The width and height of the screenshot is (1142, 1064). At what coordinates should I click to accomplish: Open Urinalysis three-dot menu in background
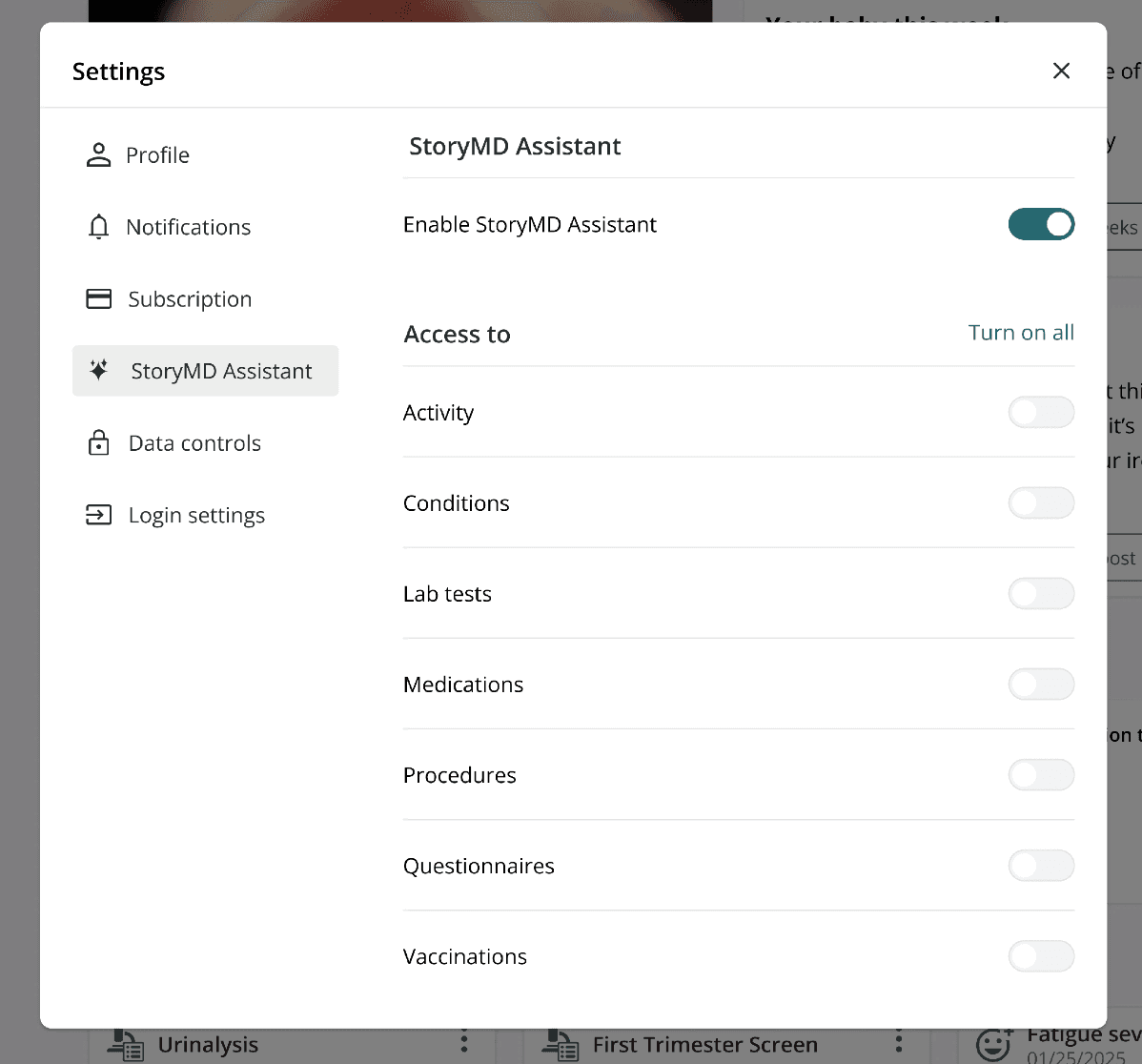point(464,1042)
